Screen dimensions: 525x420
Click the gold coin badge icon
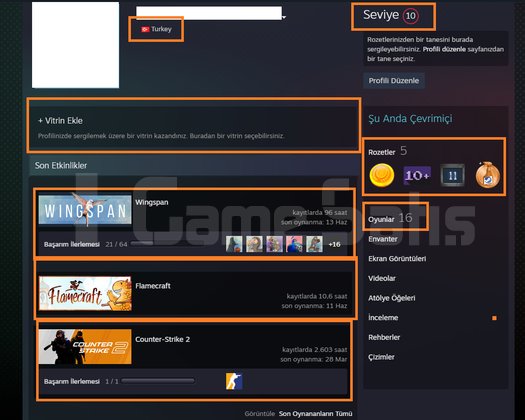click(382, 175)
